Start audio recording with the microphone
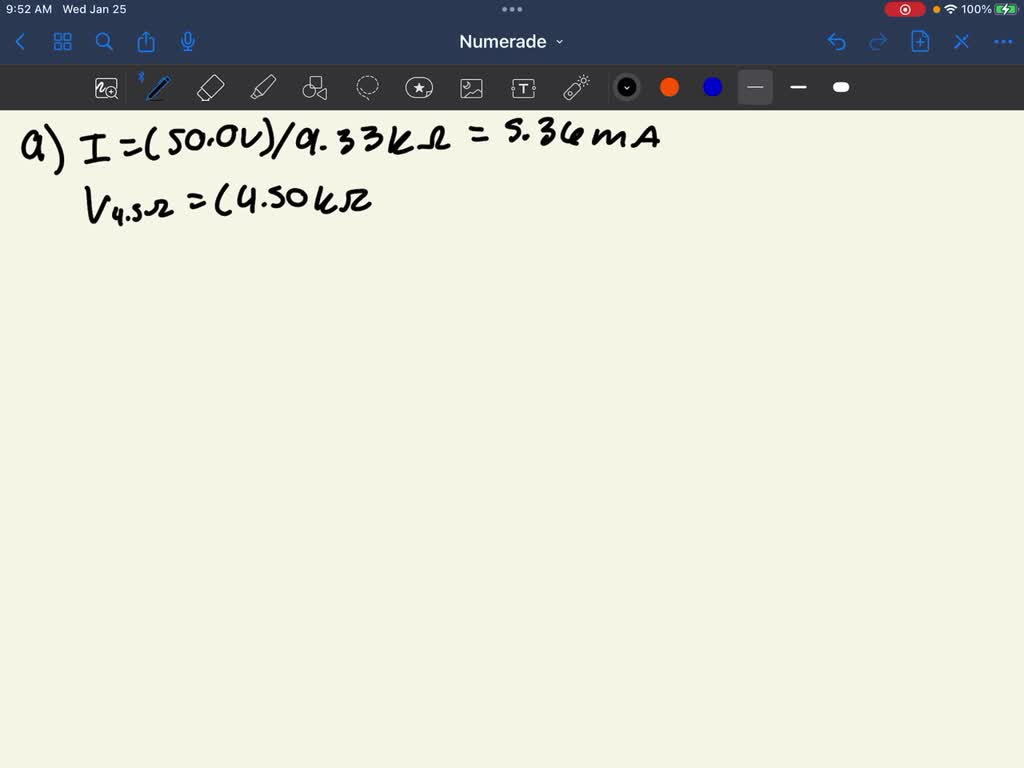The height and width of the screenshot is (768, 1024). pyautogui.click(x=187, y=42)
